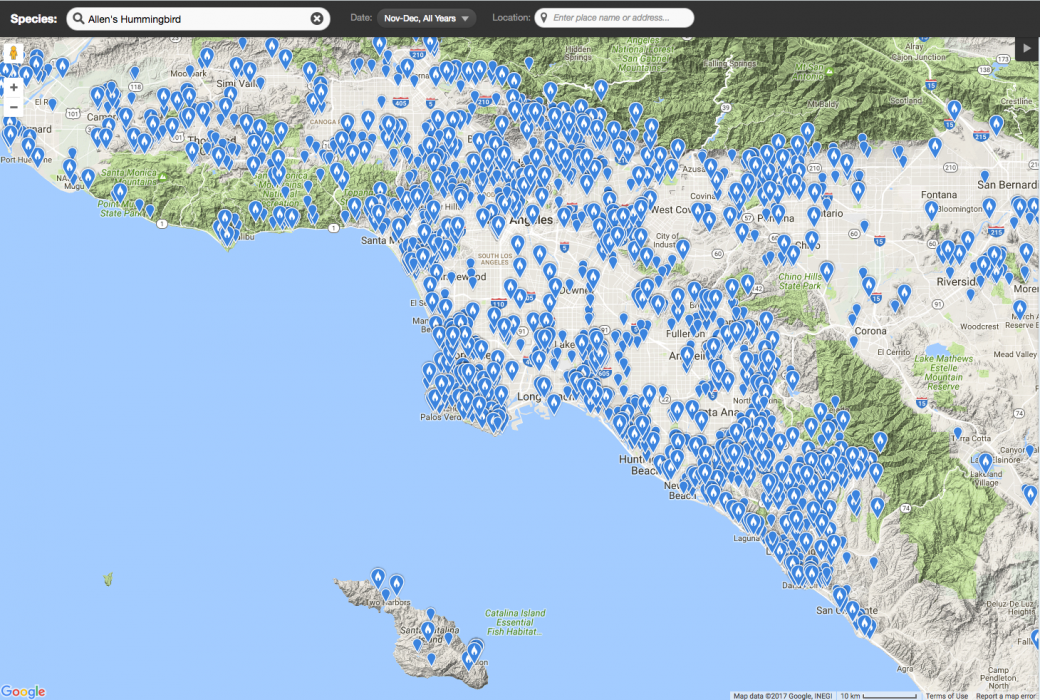This screenshot has width=1040, height=700.
Task: Click the Catalina Island Essential Fish Habitat label
Action: [515, 622]
